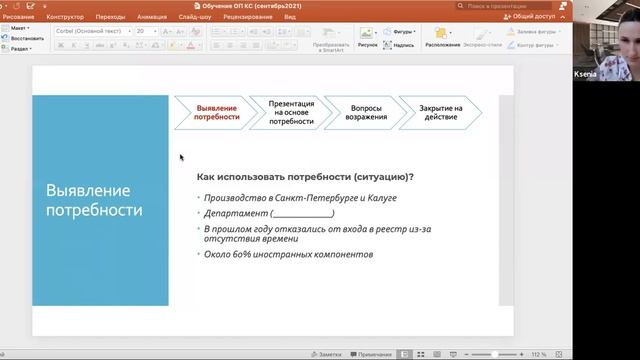This screenshot has height=360, width=640.
Task: Toggle italic К formatting
Action: tap(74, 45)
